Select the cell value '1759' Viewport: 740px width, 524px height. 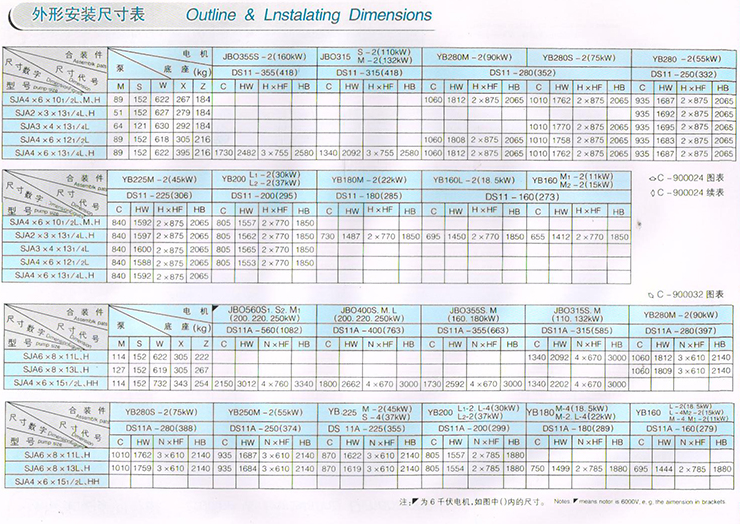143,468
